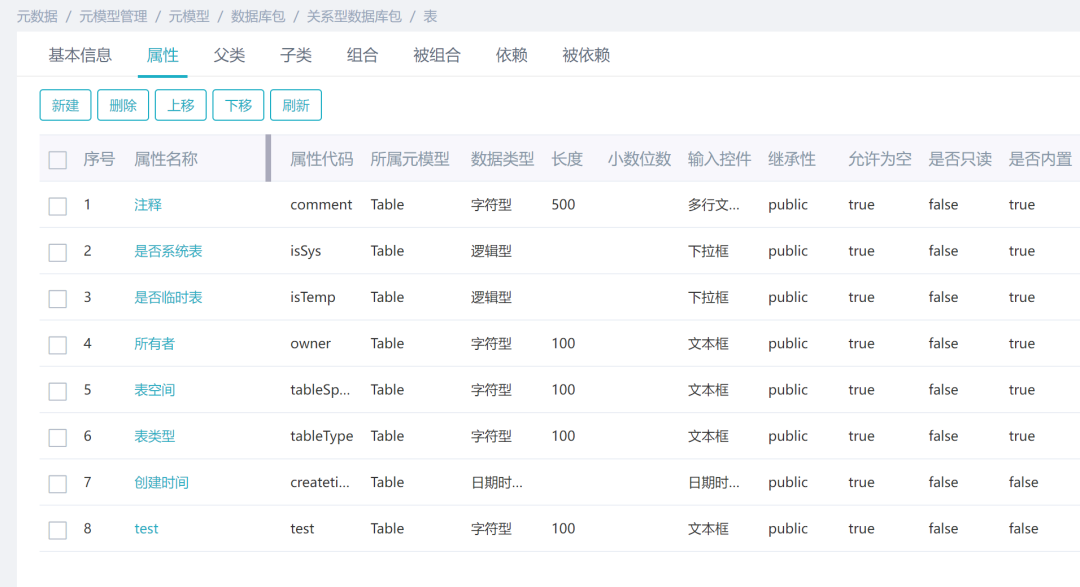Refresh the list with 刷新
This screenshot has height=587, width=1080.
pos(296,105)
